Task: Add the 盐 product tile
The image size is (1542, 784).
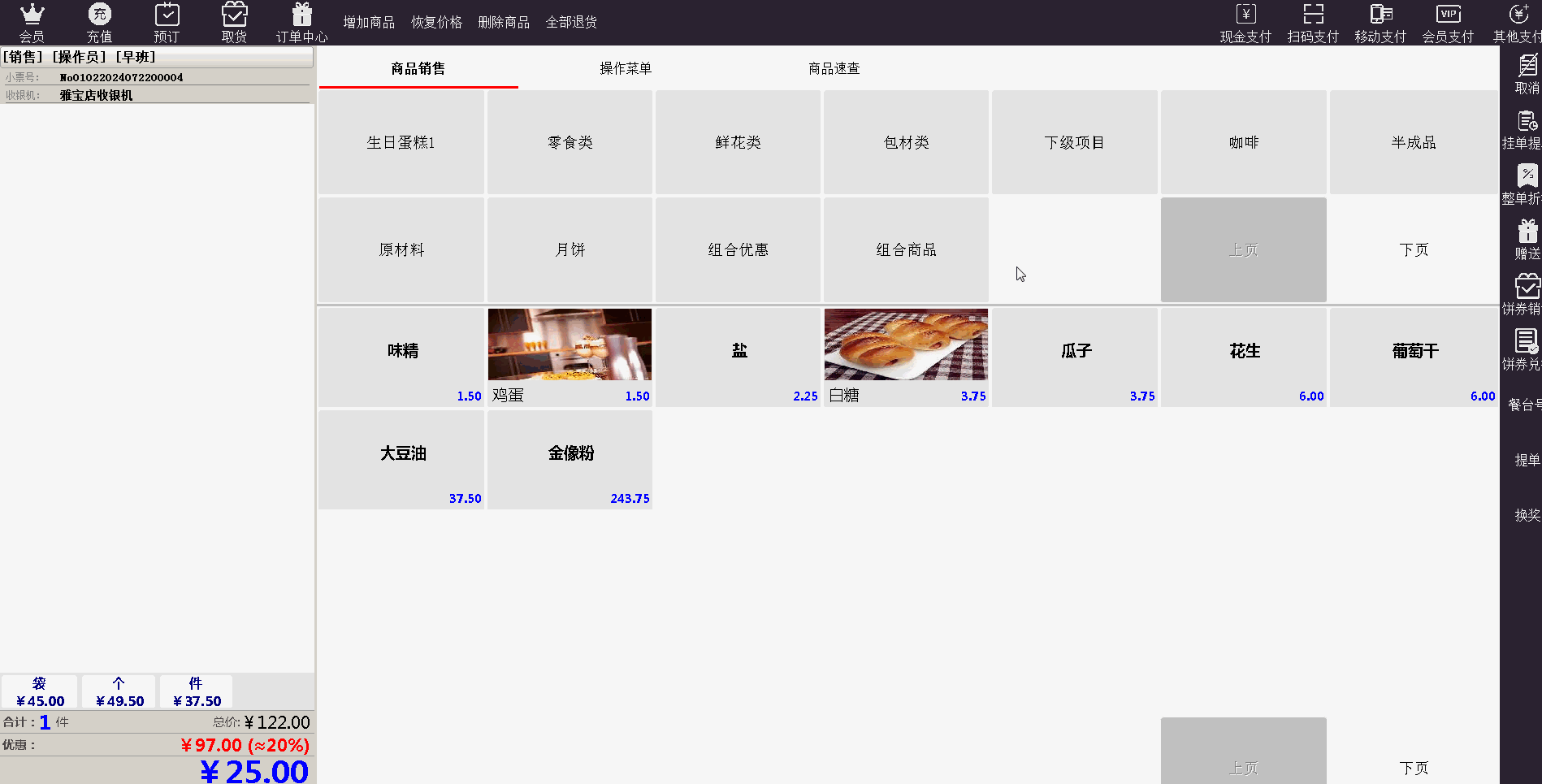Action: pyautogui.click(x=738, y=357)
